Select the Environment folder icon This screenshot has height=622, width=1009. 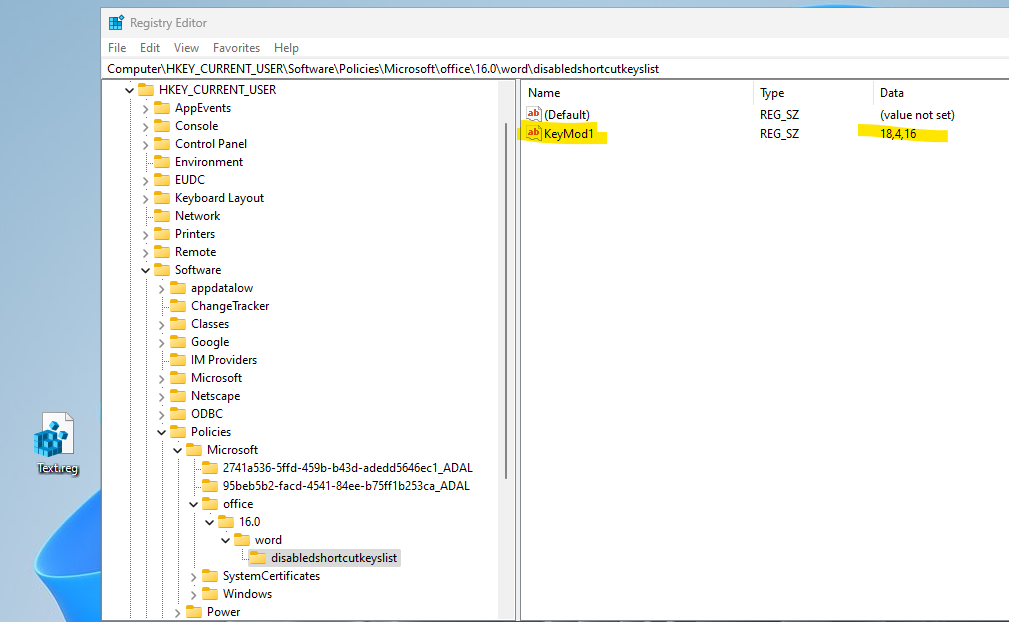(x=162, y=161)
